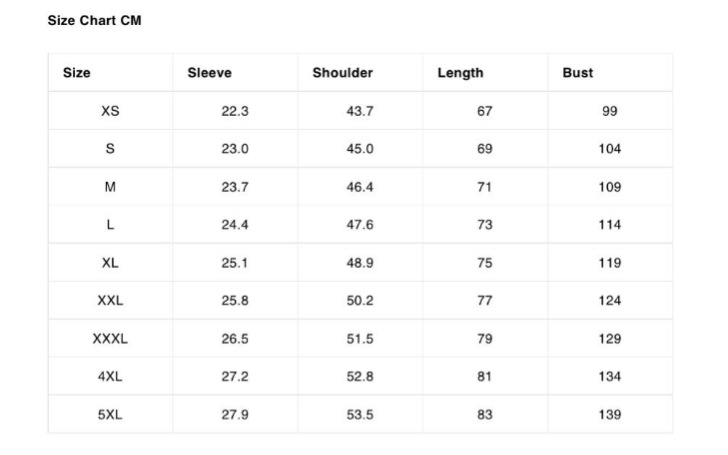This screenshot has width=728, height=455.
Task: Click the 5XL size row label
Action: pos(110,414)
